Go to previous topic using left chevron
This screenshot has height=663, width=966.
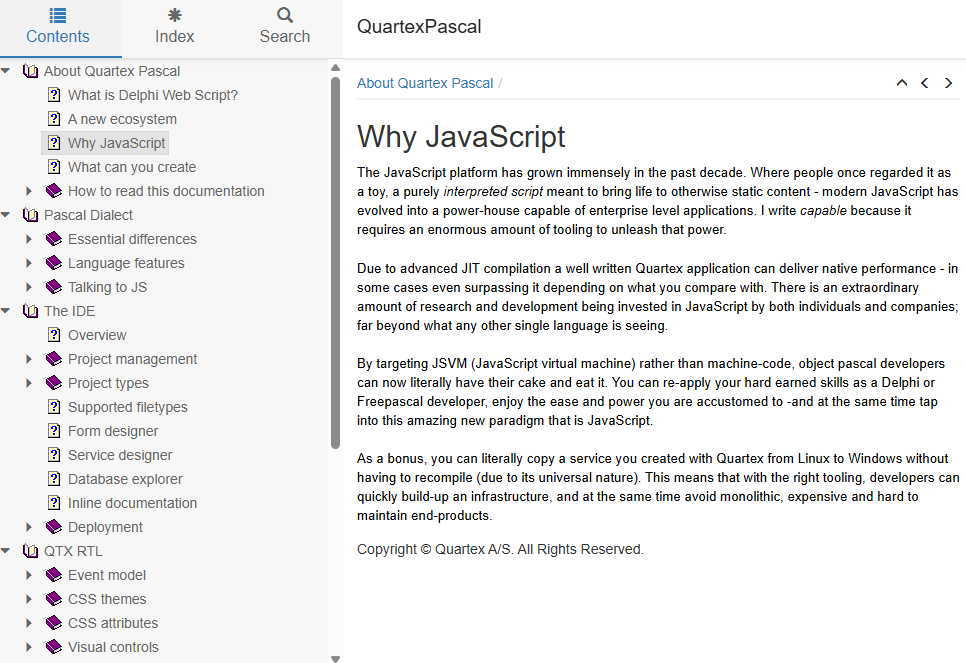925,83
